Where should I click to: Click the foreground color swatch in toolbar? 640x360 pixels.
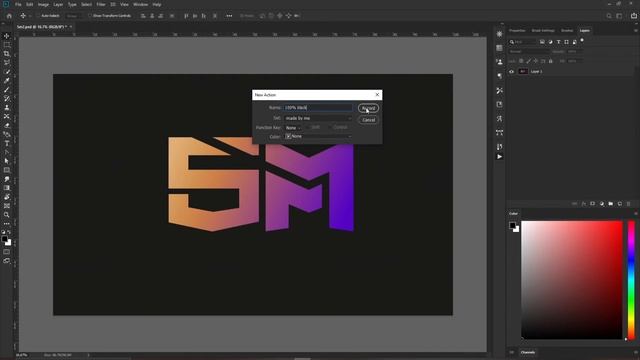click(x=4, y=239)
